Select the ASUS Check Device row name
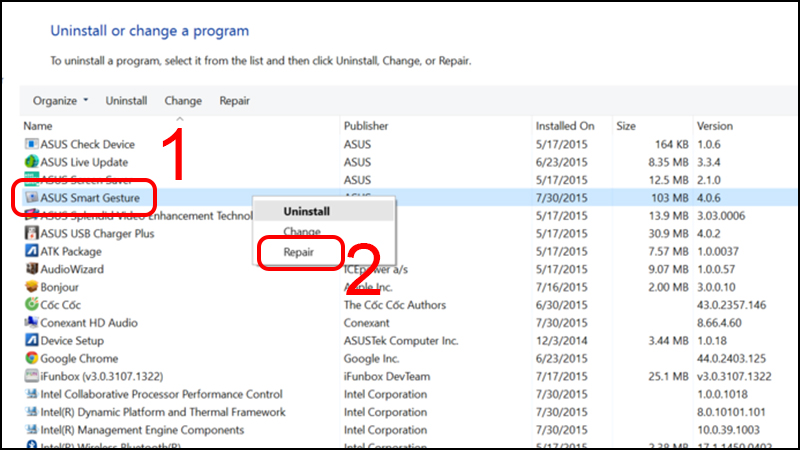Viewport: 800px width, 450px height. tap(87, 144)
